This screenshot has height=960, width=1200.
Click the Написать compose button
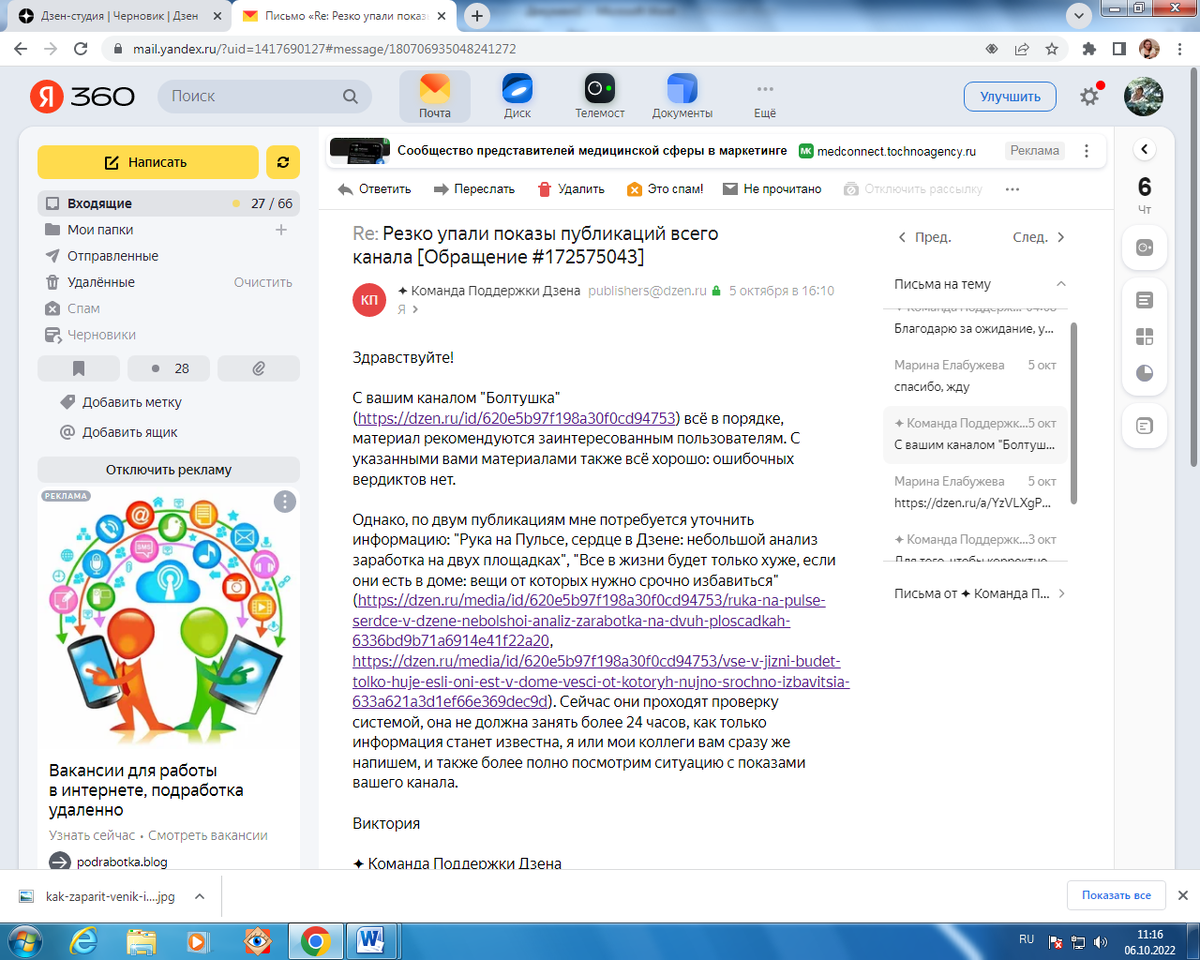point(148,162)
